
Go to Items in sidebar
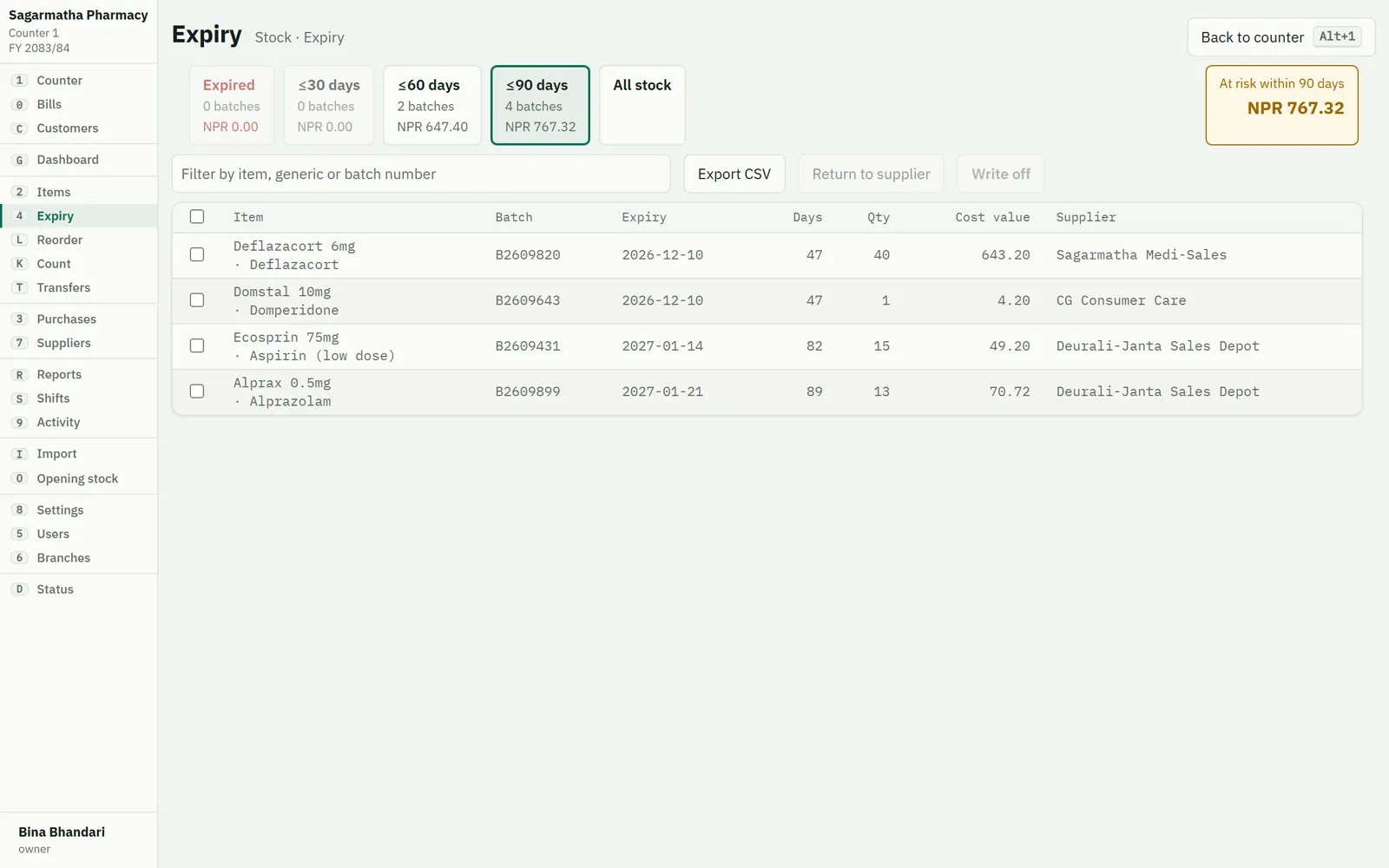79,192
